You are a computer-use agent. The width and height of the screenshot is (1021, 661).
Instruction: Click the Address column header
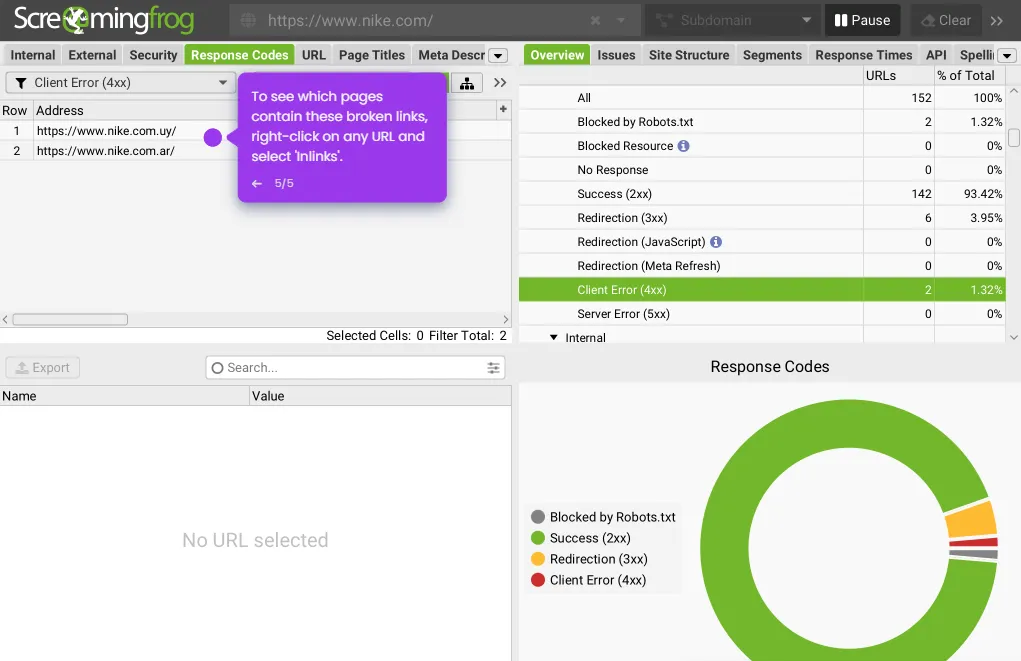(x=60, y=110)
